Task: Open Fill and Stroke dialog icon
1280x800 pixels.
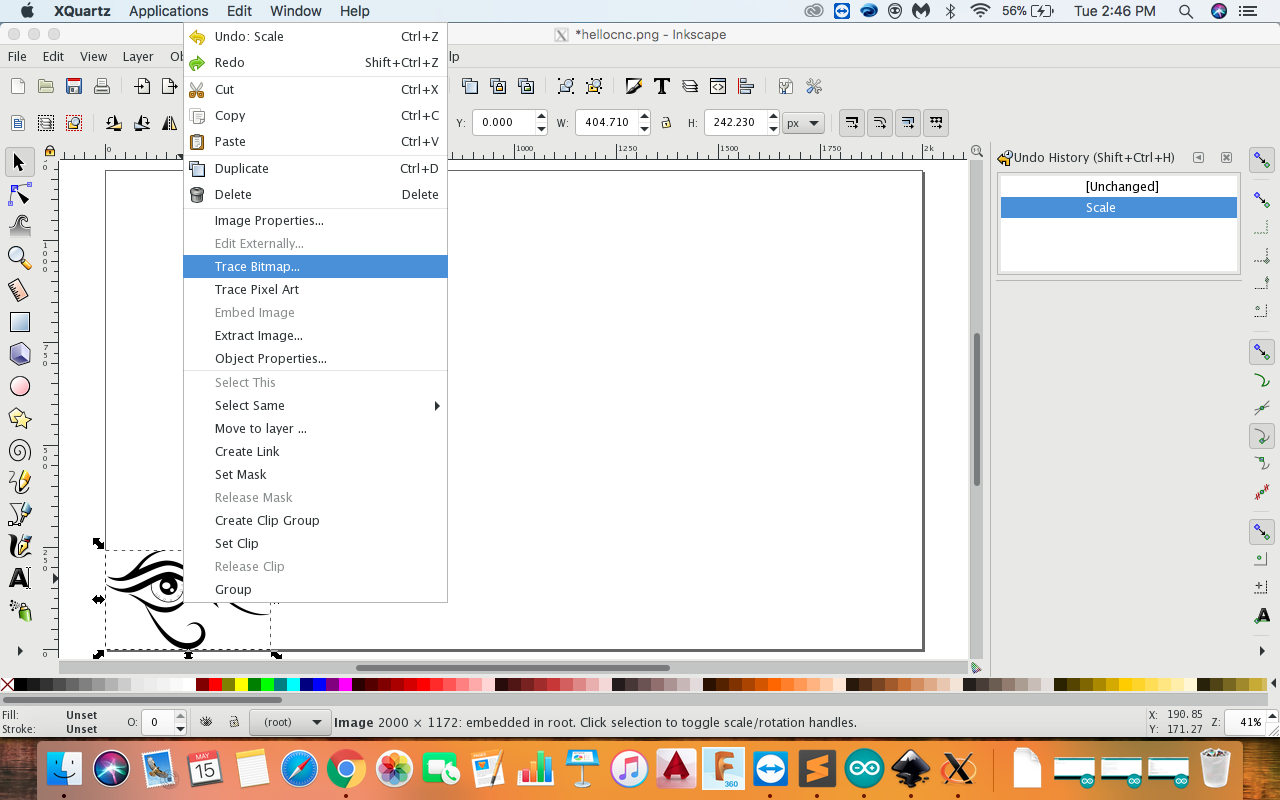Action: tap(633, 86)
